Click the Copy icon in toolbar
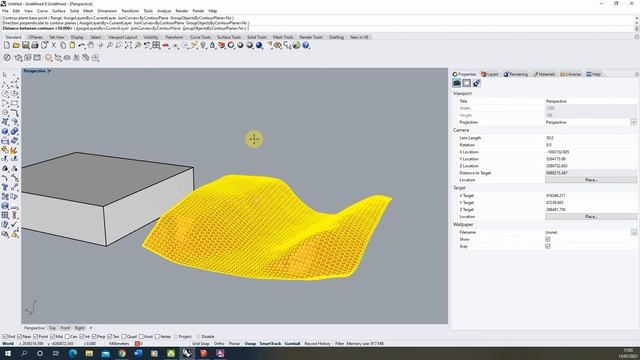Screen dimensions: 640x360 click(63, 45)
